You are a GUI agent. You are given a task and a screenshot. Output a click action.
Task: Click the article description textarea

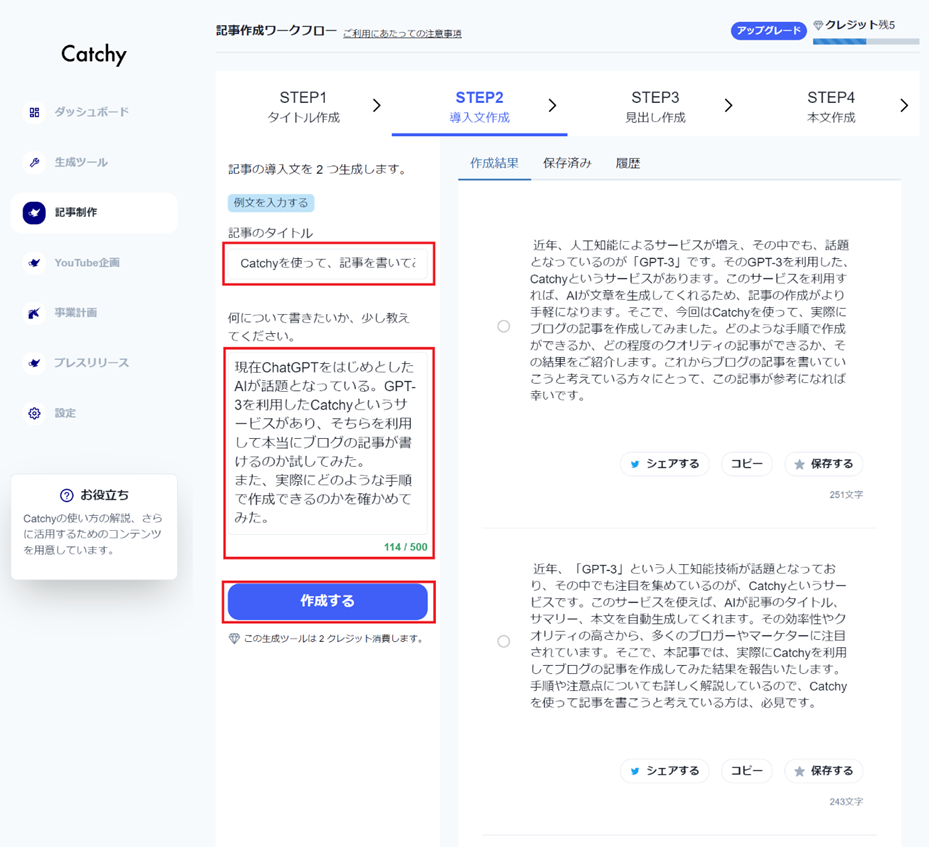coord(328,443)
